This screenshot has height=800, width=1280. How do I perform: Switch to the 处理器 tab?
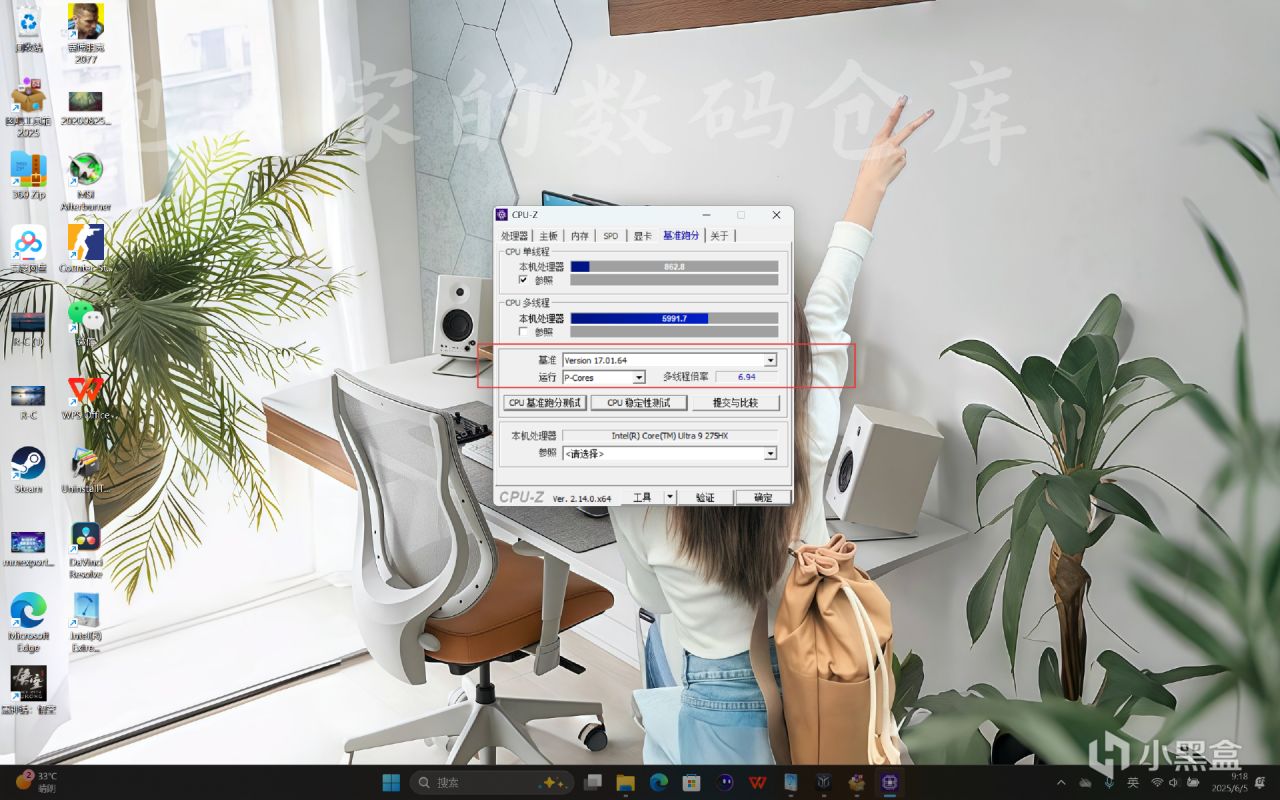[x=514, y=236]
